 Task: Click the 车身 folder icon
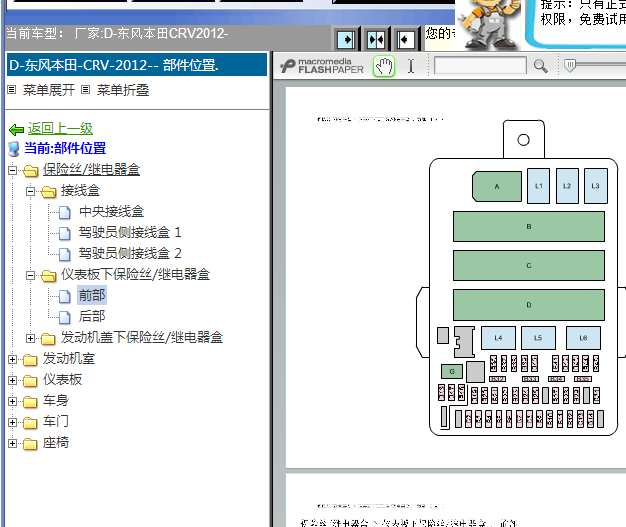click(30, 402)
